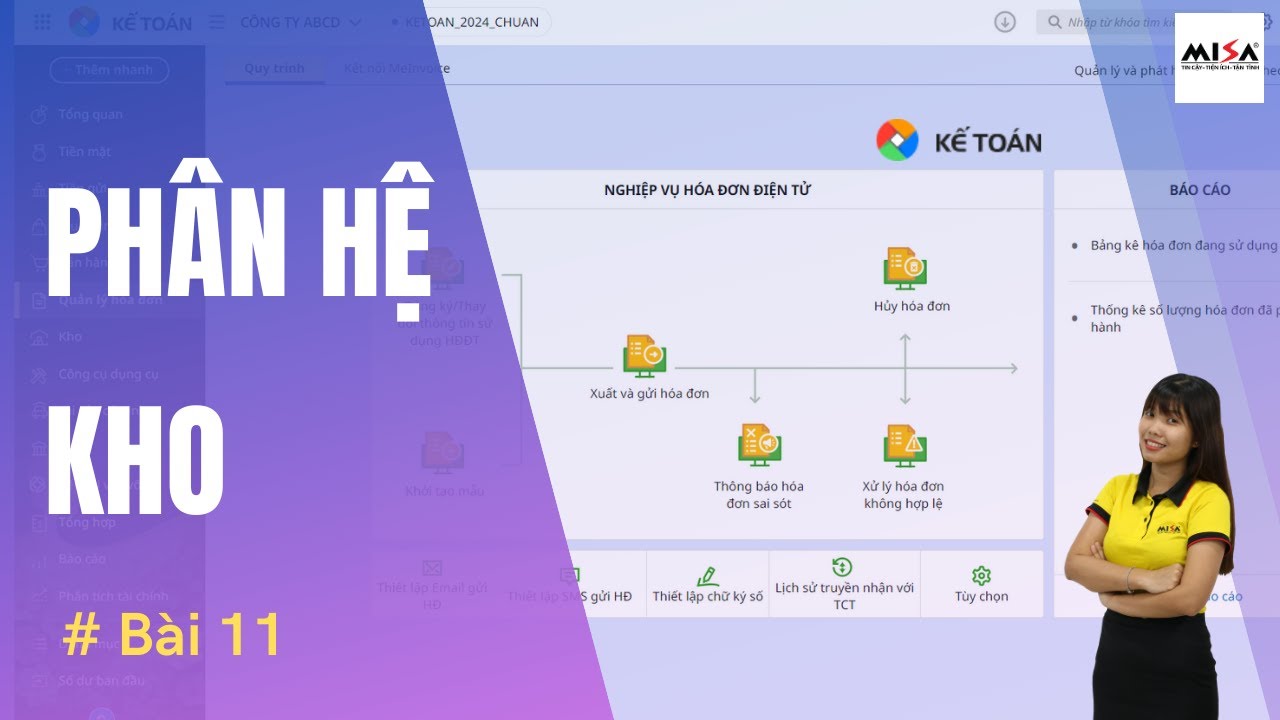Click the download icon in the header

[x=1005, y=22]
